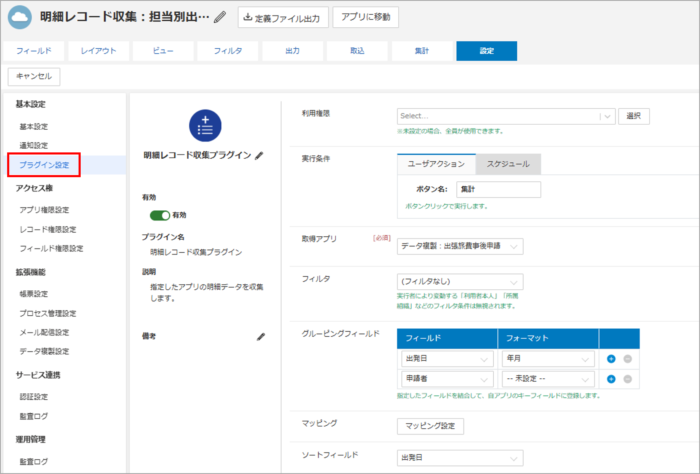Open メール配信設定 in the sidebar
Image resolution: width=700 pixels, height=474 pixels.
point(44,333)
